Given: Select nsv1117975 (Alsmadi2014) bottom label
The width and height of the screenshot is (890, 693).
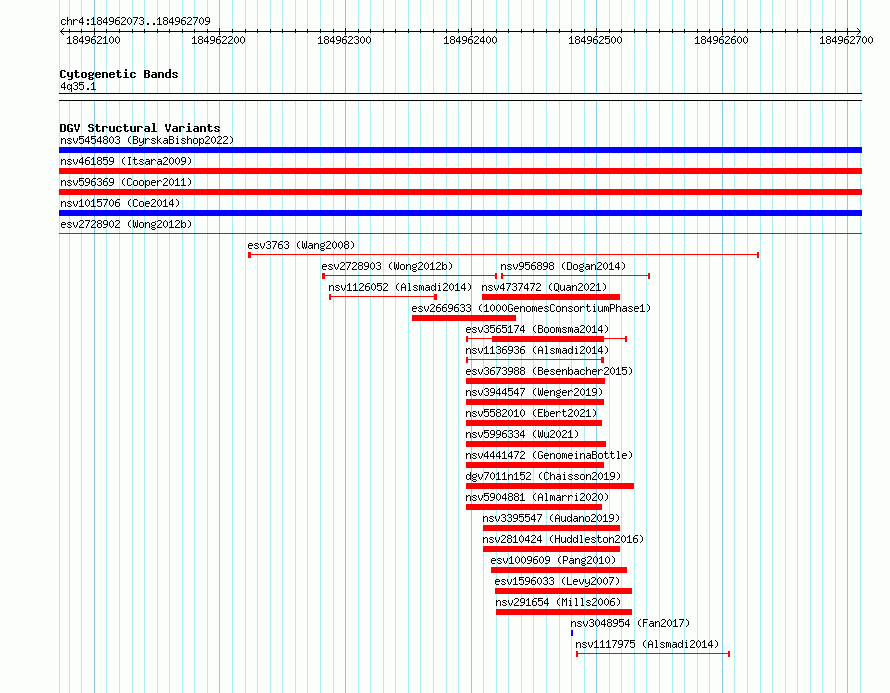Looking at the screenshot, I should click(x=647, y=644).
